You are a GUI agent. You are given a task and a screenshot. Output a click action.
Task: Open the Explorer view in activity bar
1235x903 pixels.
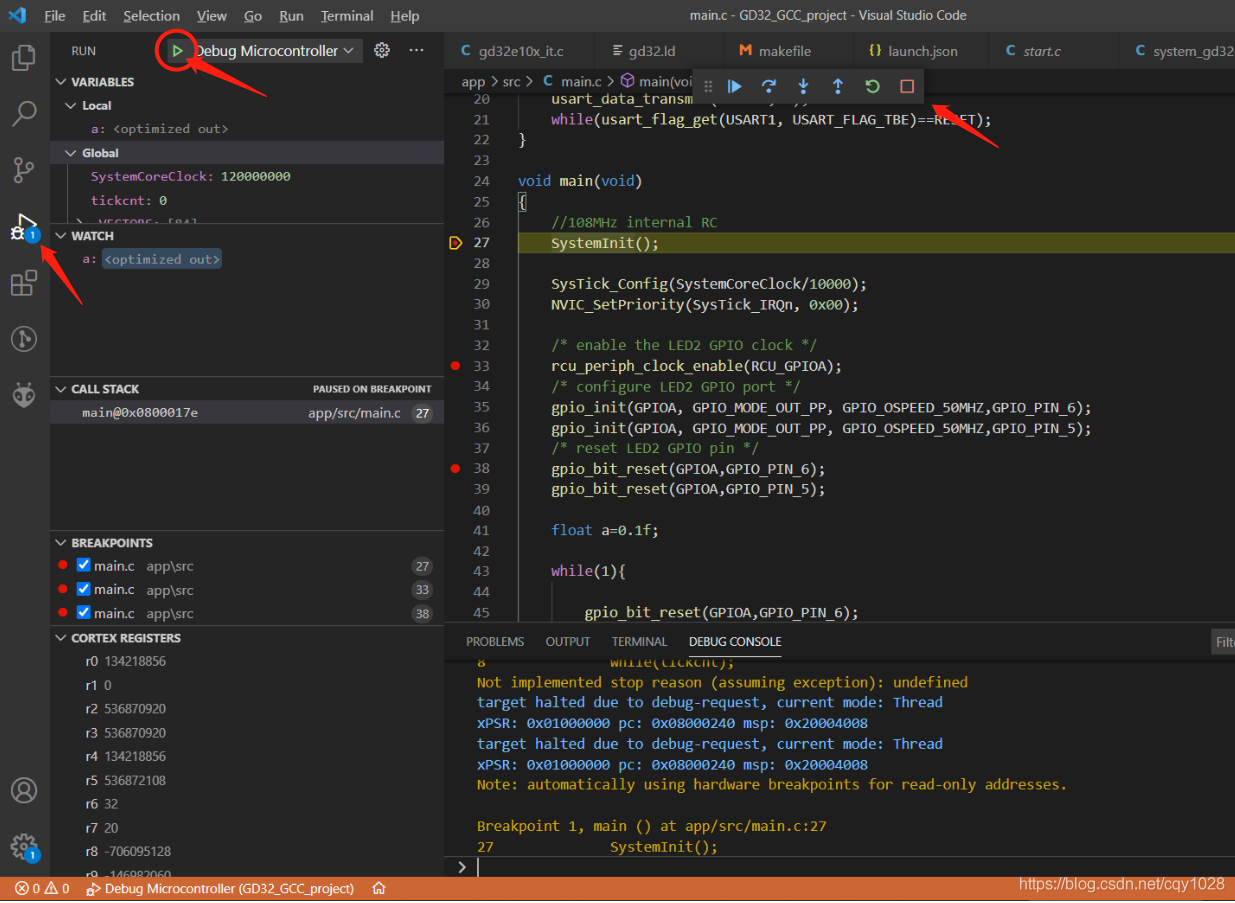coord(24,59)
